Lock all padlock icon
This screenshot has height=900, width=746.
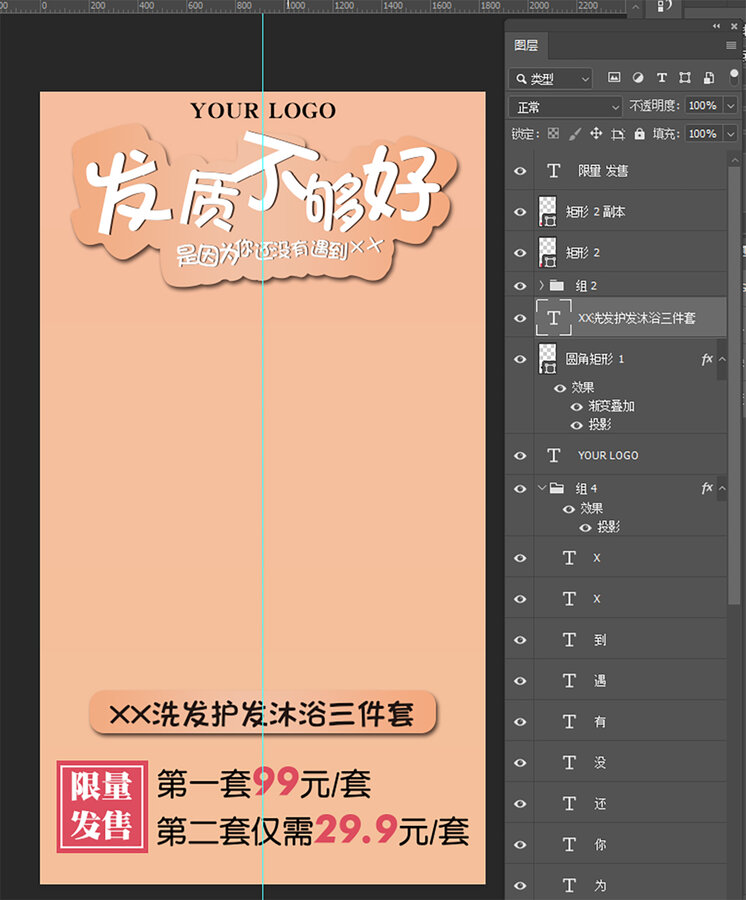tap(639, 134)
